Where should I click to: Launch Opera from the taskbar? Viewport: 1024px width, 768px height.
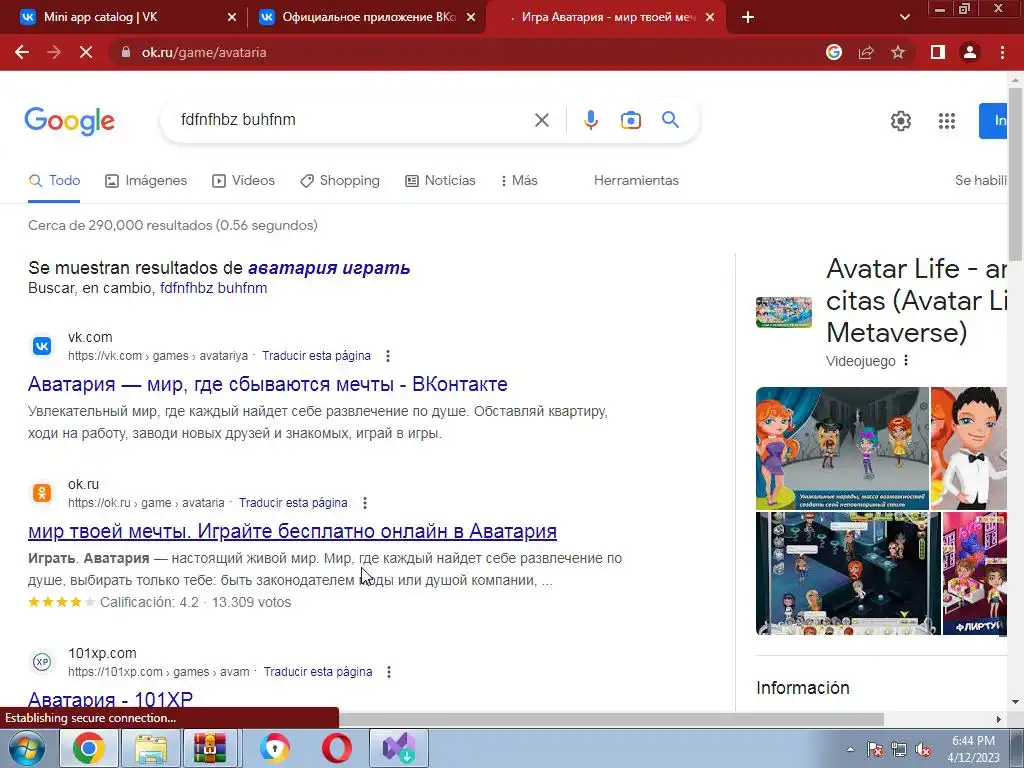(x=336, y=748)
